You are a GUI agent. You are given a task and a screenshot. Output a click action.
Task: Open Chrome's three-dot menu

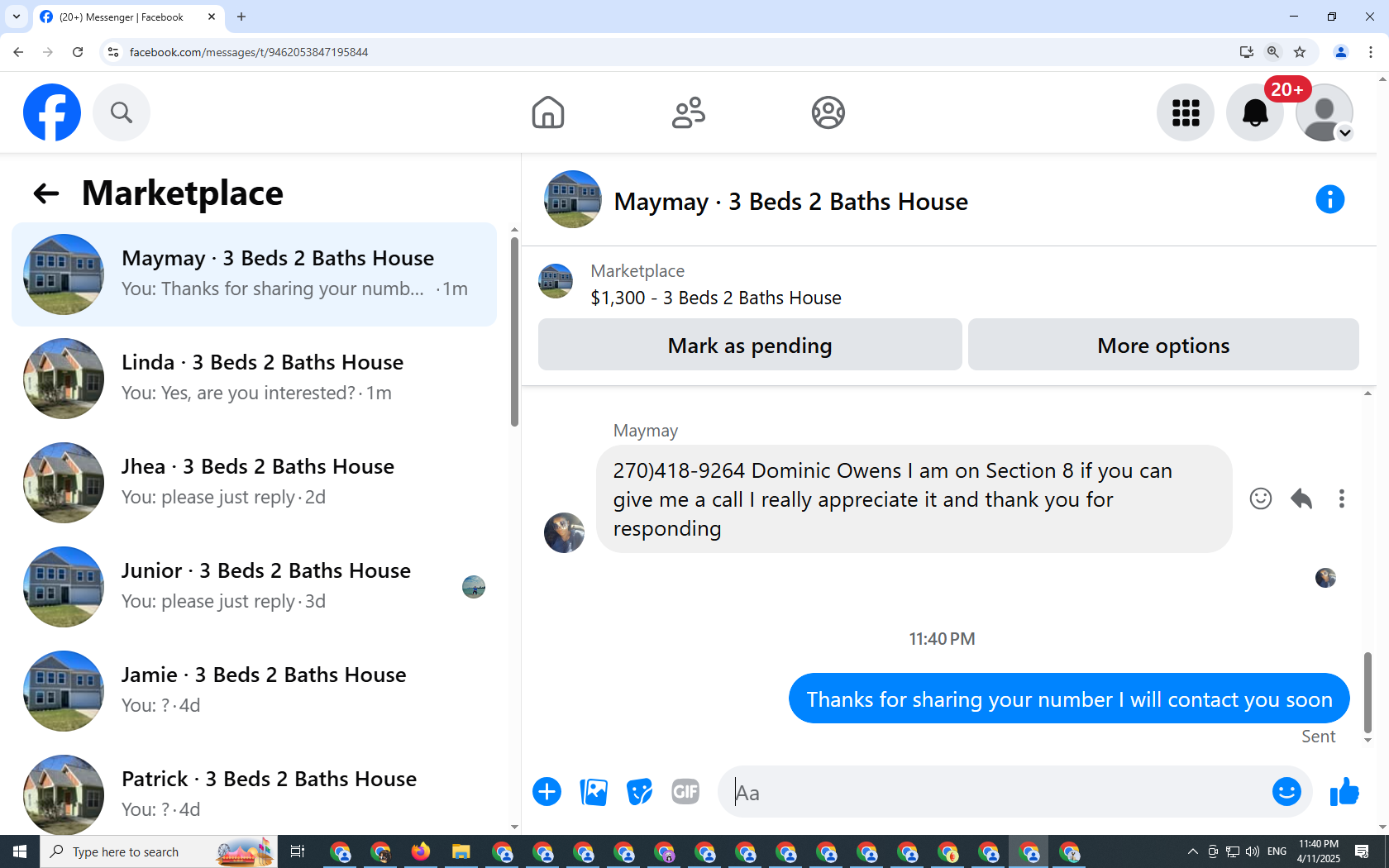(x=1371, y=52)
